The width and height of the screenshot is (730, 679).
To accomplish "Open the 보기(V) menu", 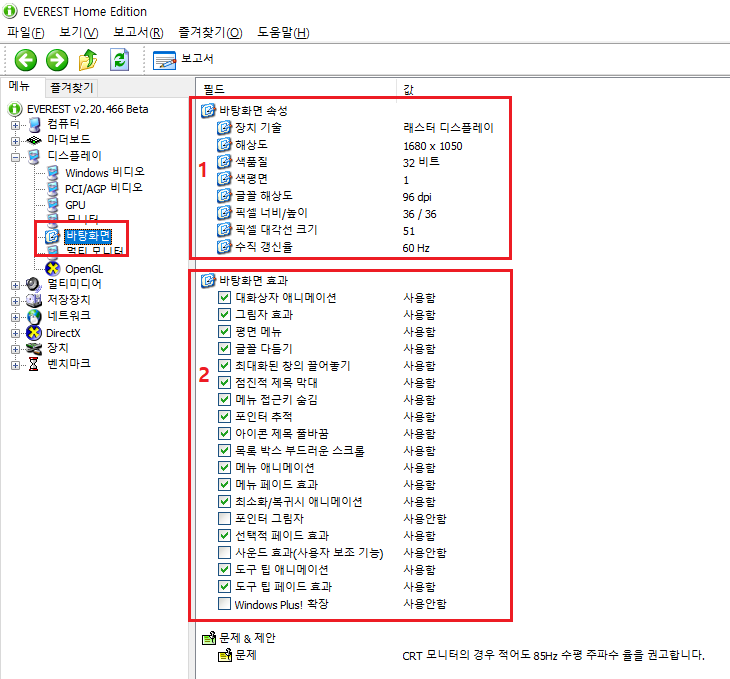I will pyautogui.click(x=79, y=33).
